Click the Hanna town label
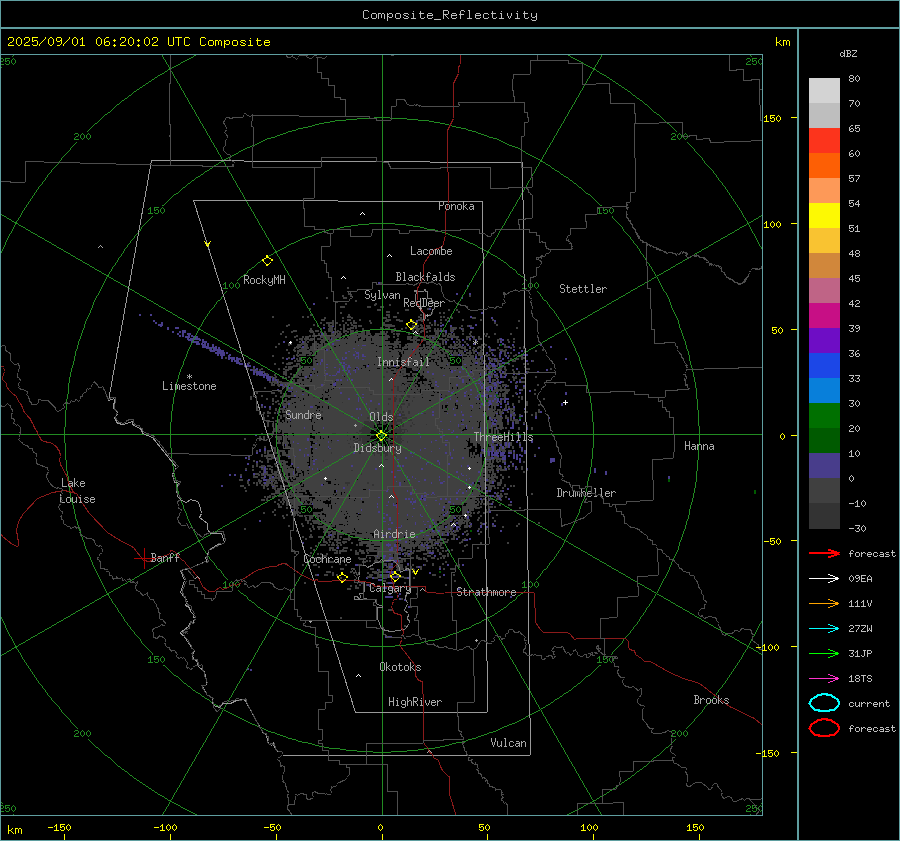900x841 pixels. pos(699,446)
